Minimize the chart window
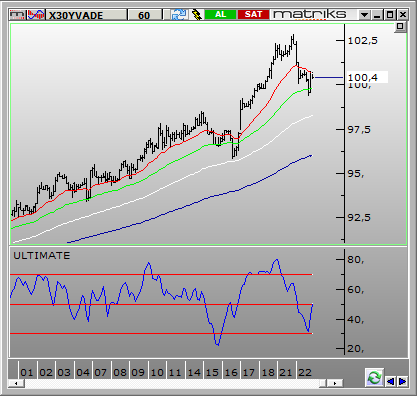The image size is (417, 396). [377, 15]
